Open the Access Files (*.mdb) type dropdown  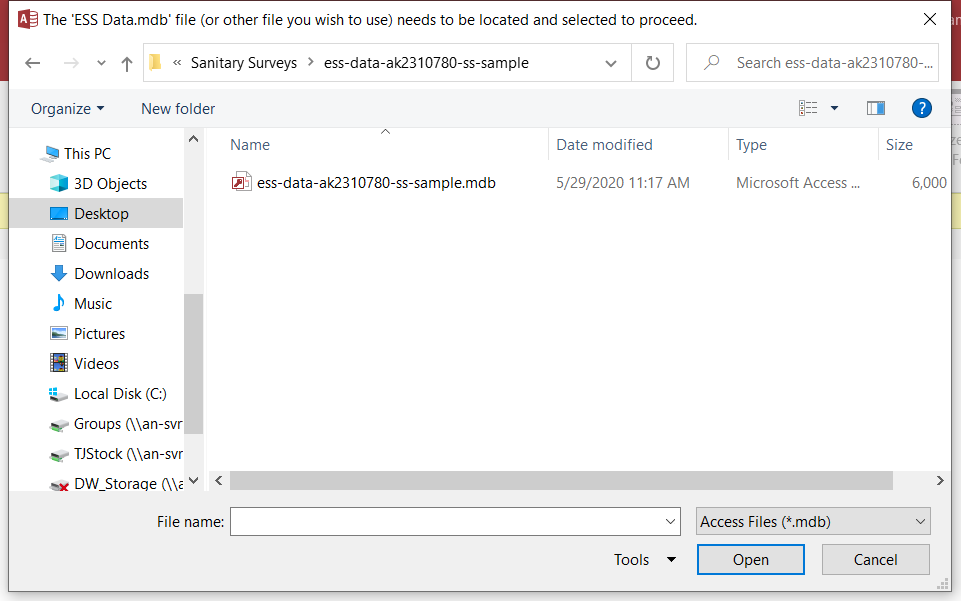[813, 521]
